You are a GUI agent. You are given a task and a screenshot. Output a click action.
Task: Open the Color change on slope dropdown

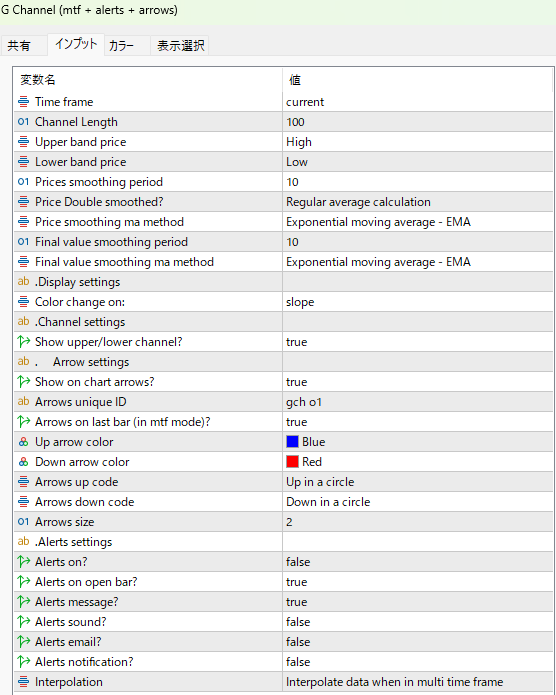pyautogui.click(x=418, y=302)
